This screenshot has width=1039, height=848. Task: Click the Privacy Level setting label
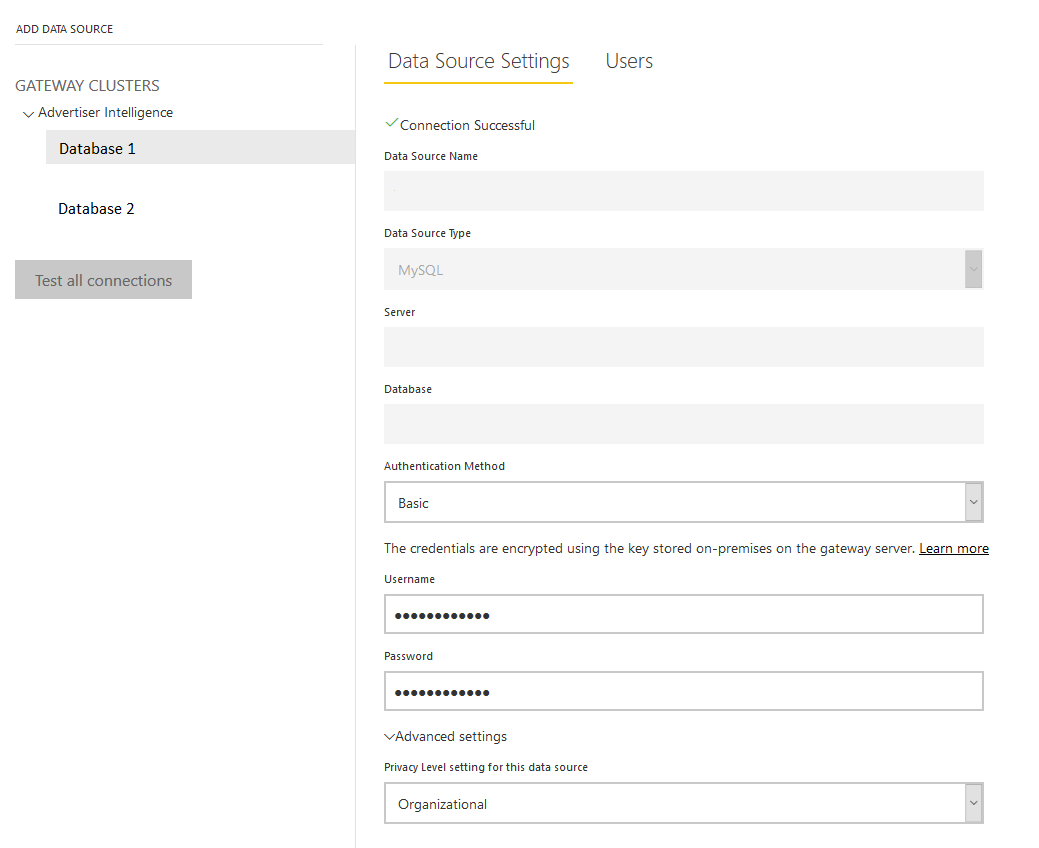[486, 767]
